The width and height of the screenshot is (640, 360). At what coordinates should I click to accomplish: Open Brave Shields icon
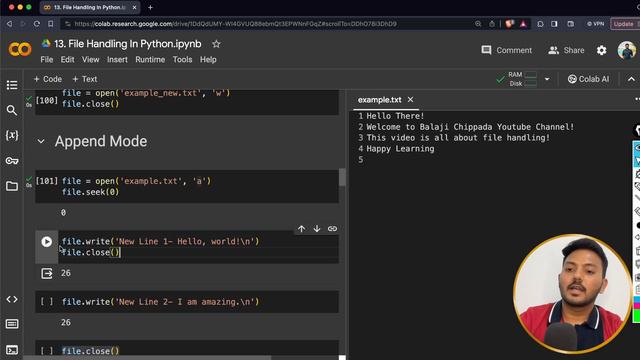(509, 24)
